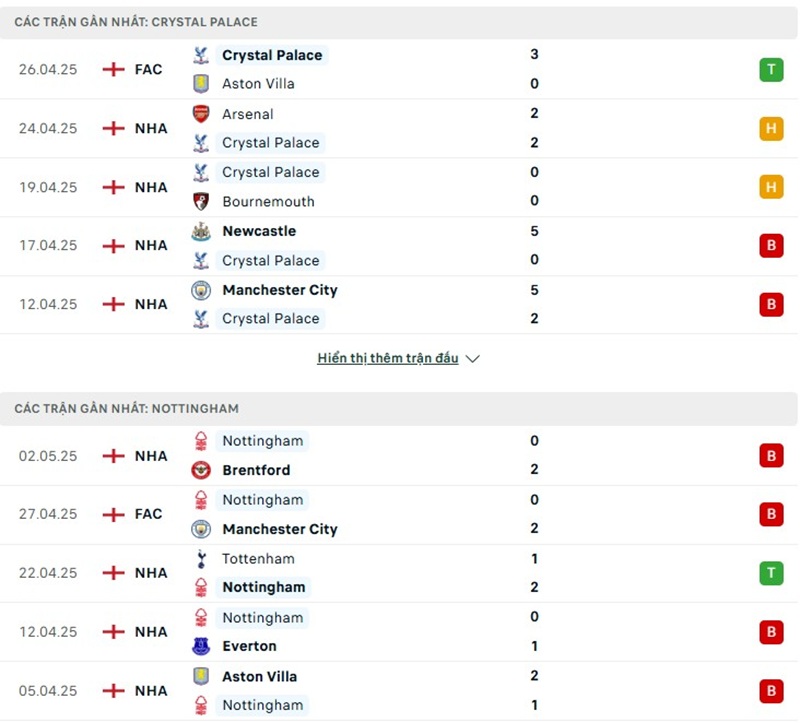Click the orange H badge for Arsenal match
Viewport: 800px width, 723px height.
771,128
